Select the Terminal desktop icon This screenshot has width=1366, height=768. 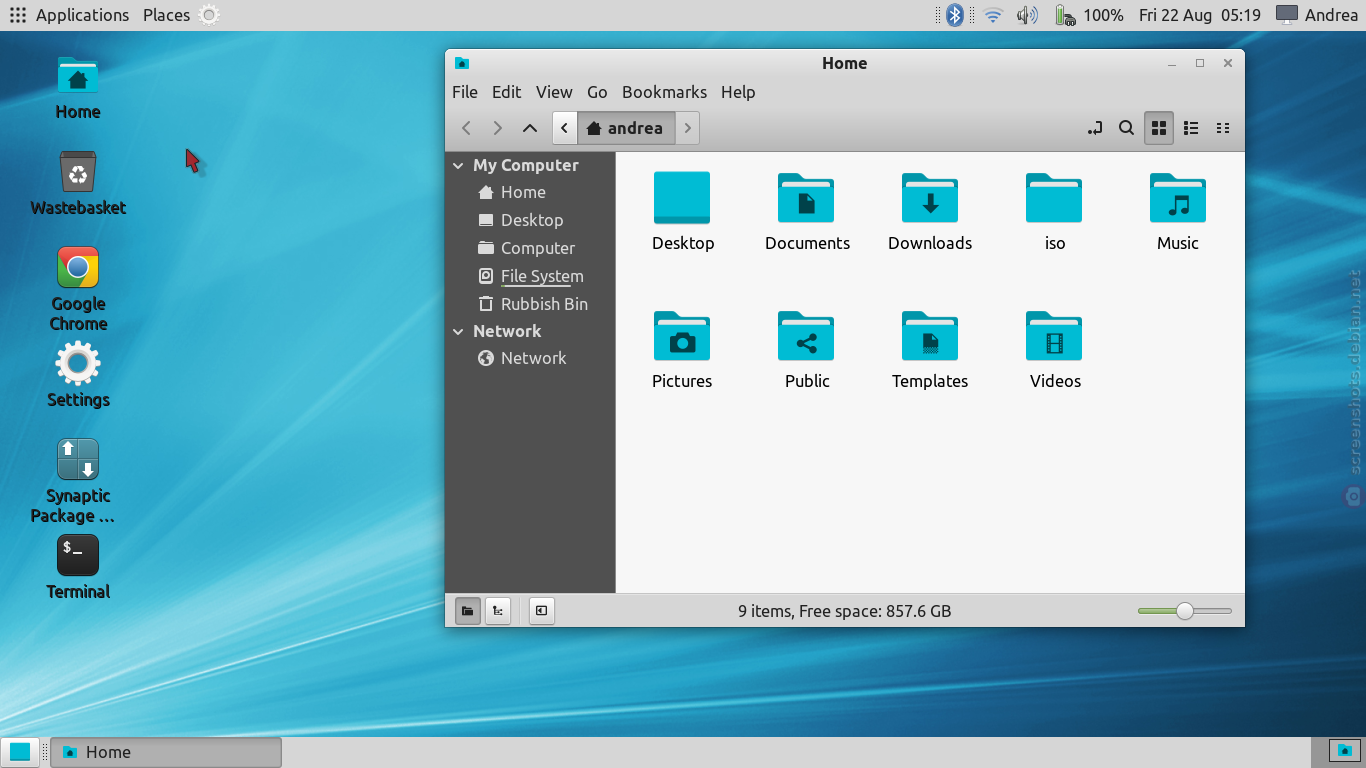tap(78, 567)
